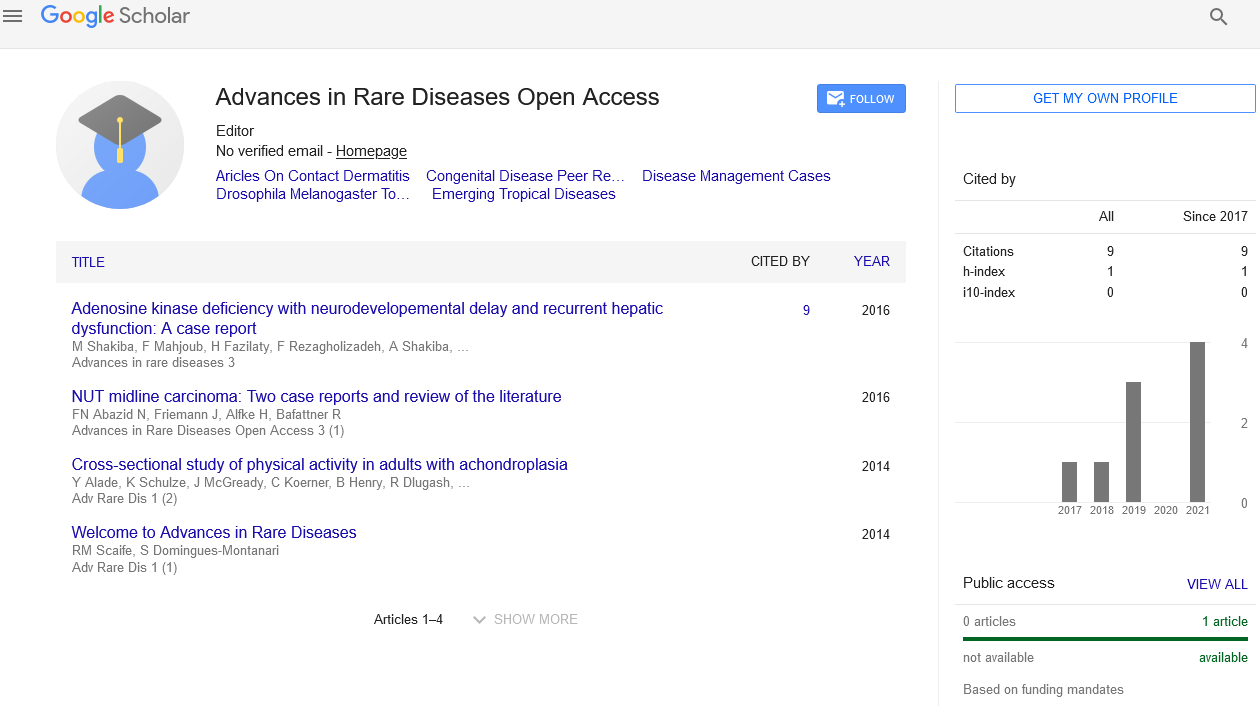Open the Adenosine kinase deficiency article

pos(367,318)
